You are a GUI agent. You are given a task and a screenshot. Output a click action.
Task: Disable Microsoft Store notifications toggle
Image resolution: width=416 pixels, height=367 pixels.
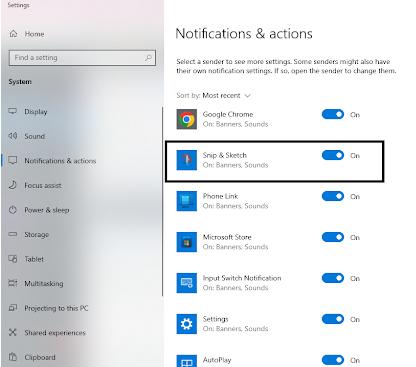click(333, 237)
